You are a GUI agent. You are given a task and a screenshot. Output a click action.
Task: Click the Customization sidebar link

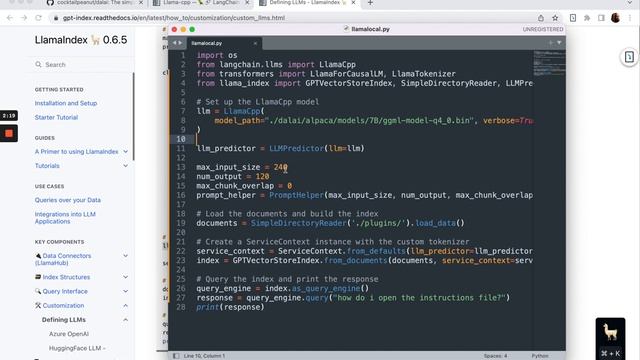pos(63,306)
